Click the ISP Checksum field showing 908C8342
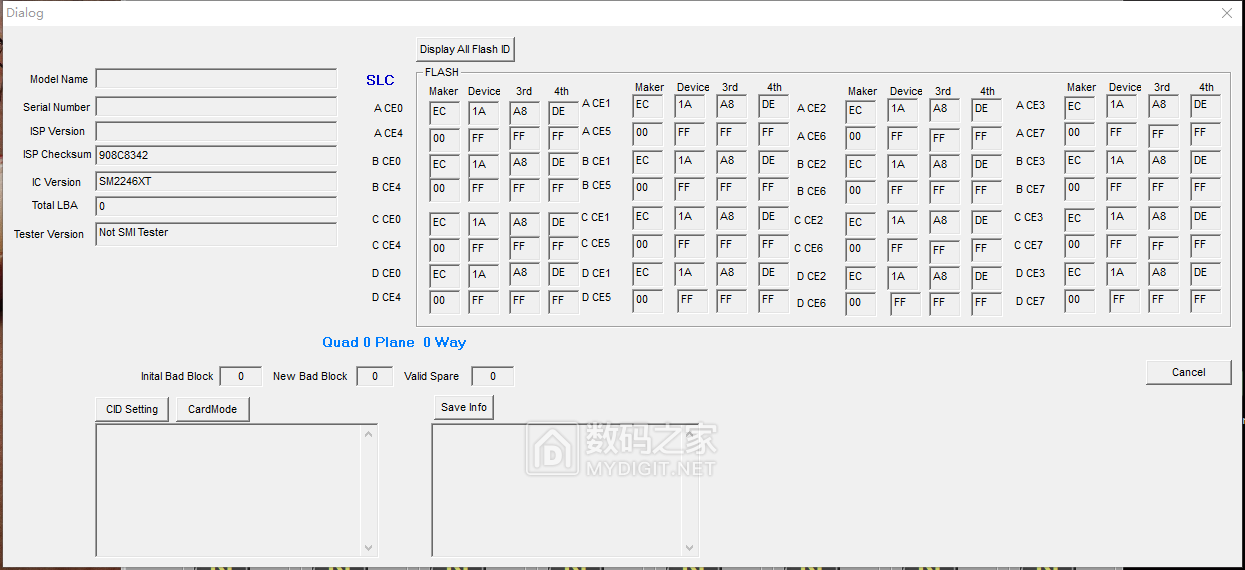Viewport: 1245px width, 570px height. click(216, 156)
